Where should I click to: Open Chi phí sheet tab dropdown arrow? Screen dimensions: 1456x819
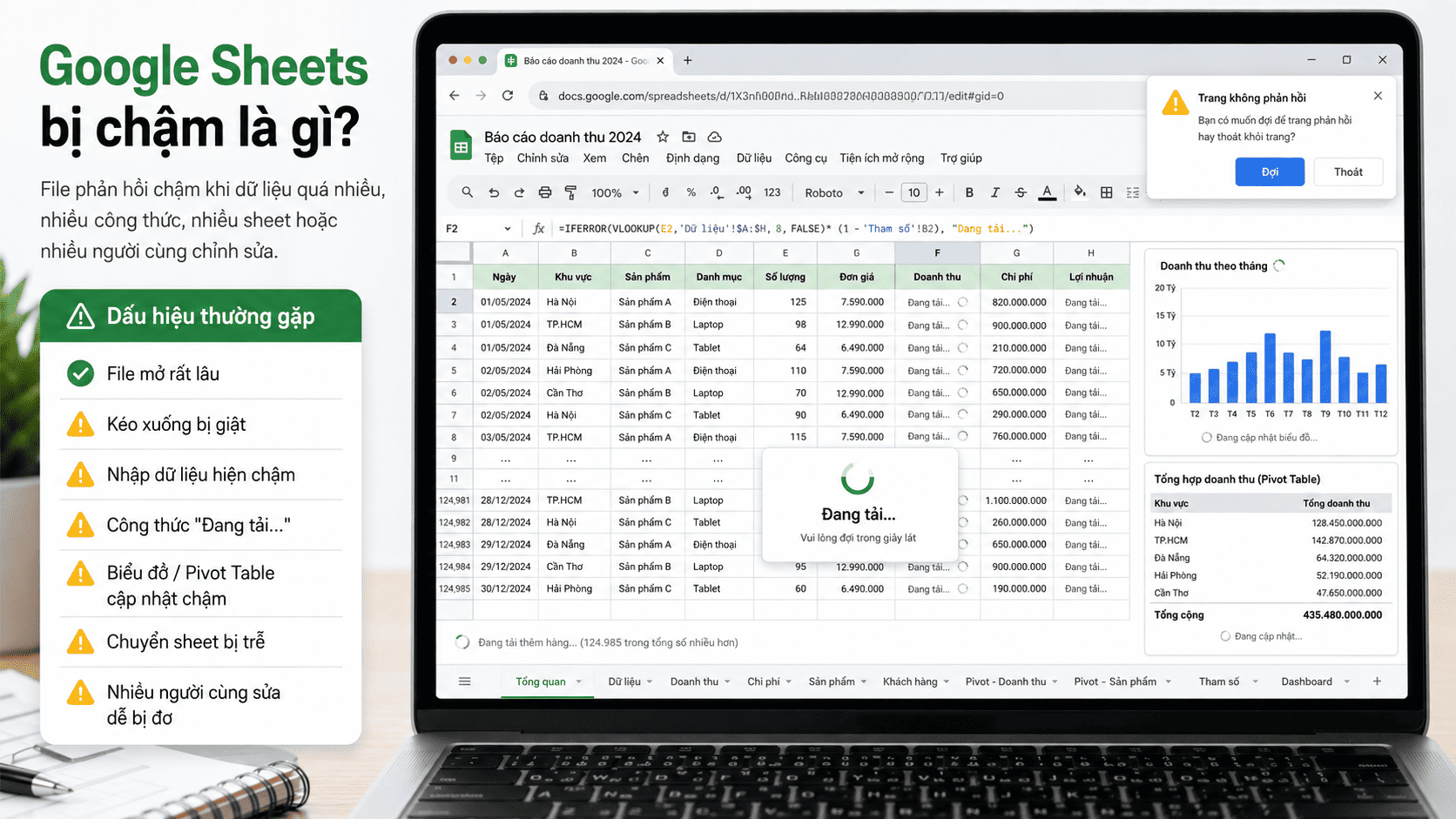coord(789,681)
